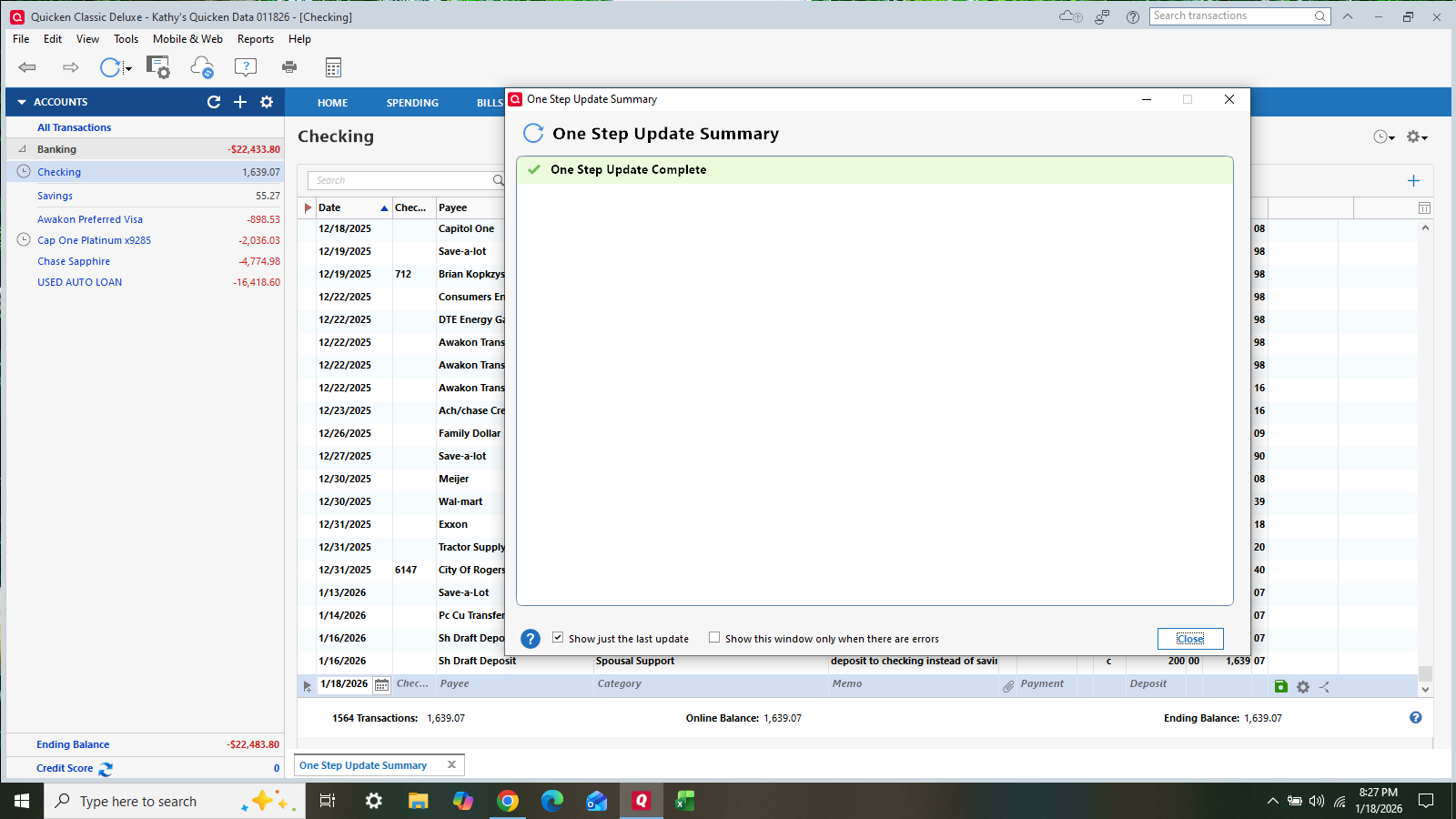Click the printer icon in toolbar
Screen dimensions: 1456x819
point(289,67)
